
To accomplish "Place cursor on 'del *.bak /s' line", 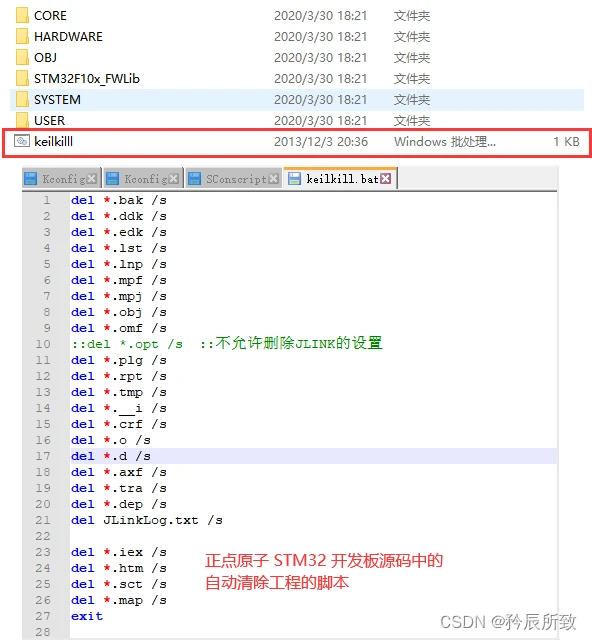I will pos(119,200).
